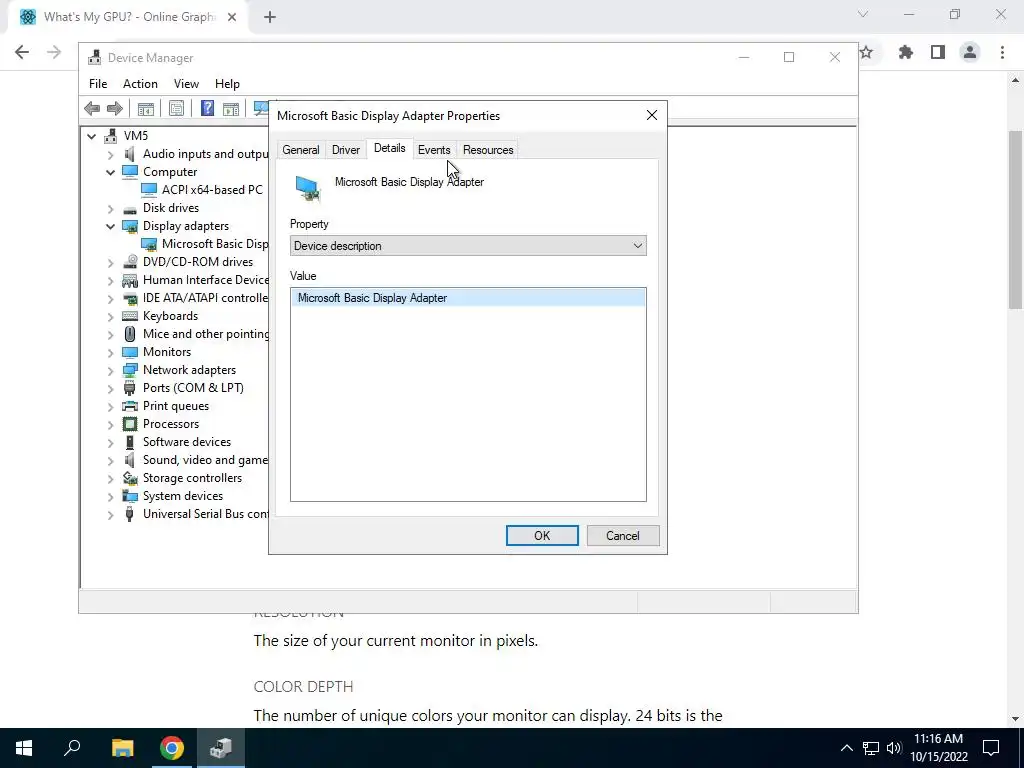
Task: Switch to the General tab
Action: [x=300, y=150]
